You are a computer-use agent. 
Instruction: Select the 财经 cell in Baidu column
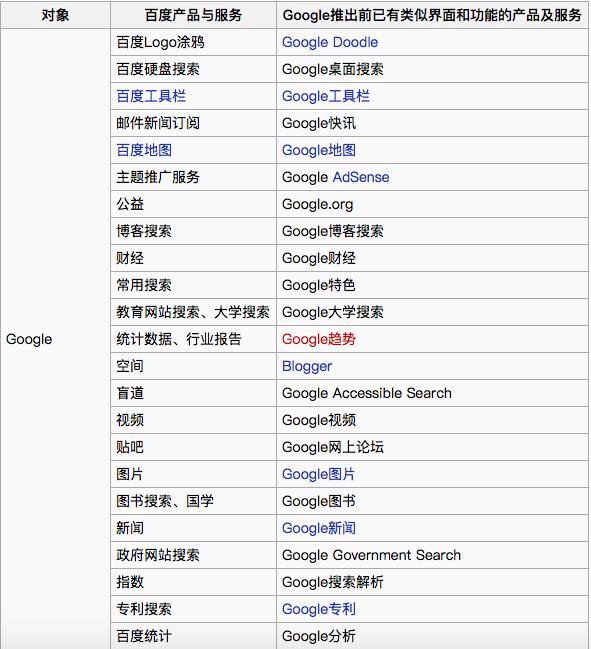193,258
